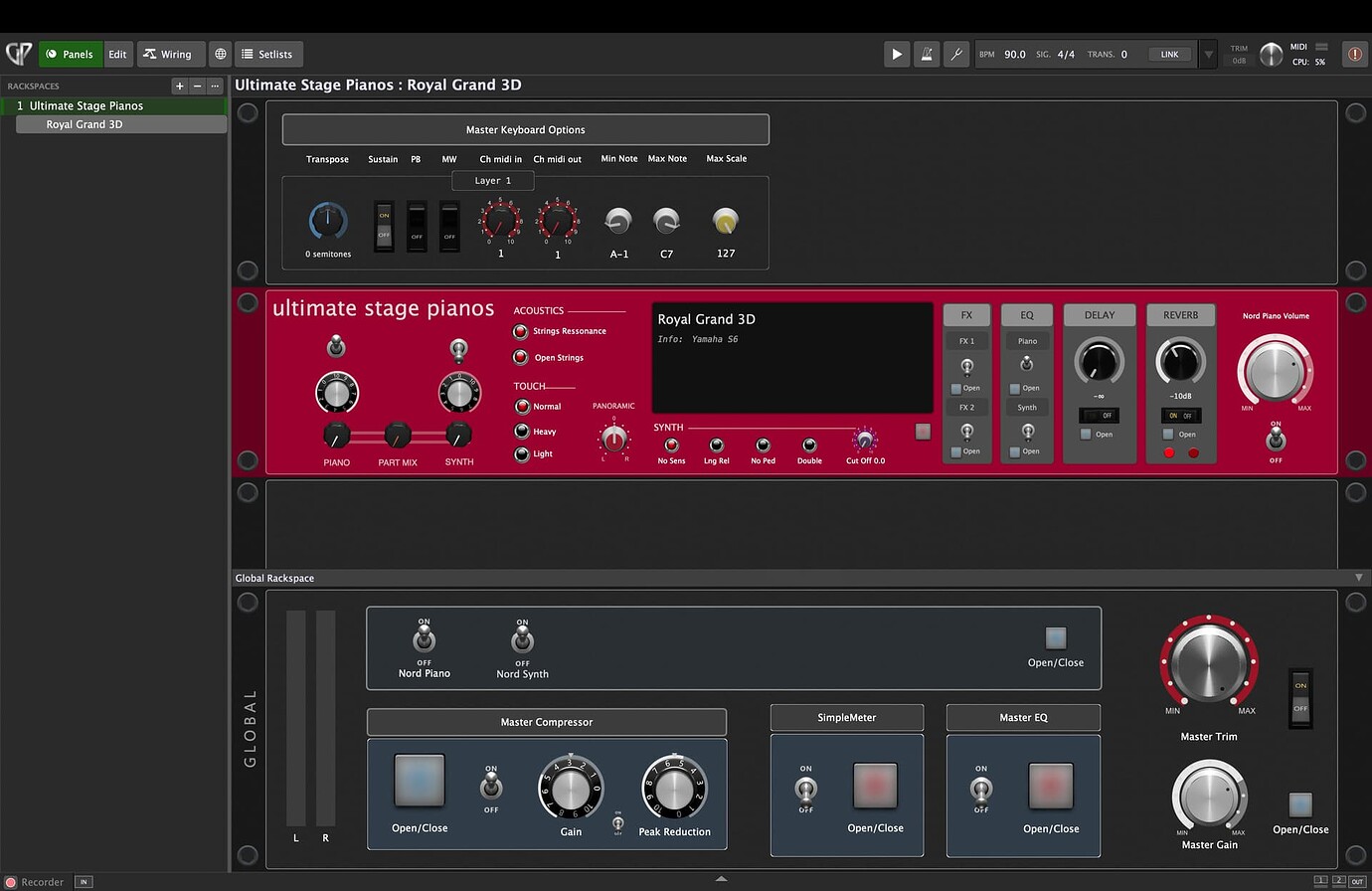This screenshot has width=1372, height=891.
Task: Toggle the No Sens synth button
Action: click(x=671, y=445)
